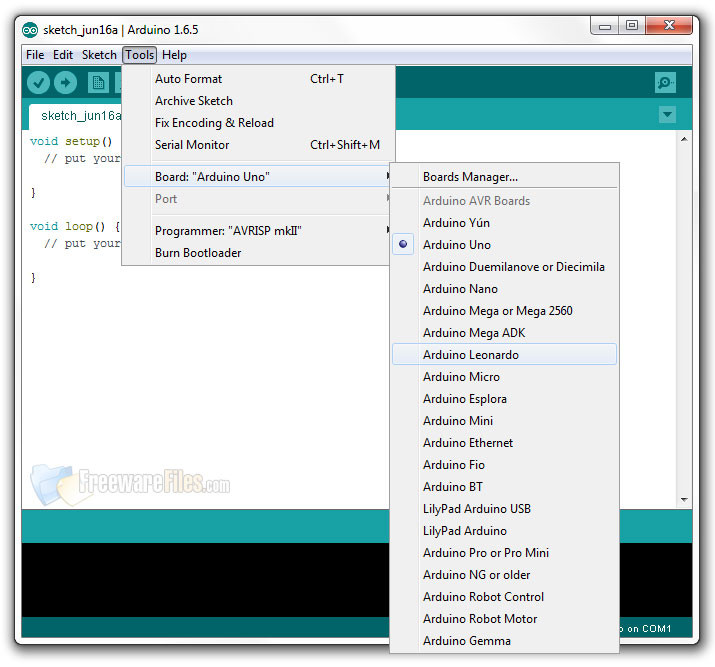Image resolution: width=715 pixels, height=667 pixels.
Task: Minimize the Arduino window
Action: click(605, 26)
